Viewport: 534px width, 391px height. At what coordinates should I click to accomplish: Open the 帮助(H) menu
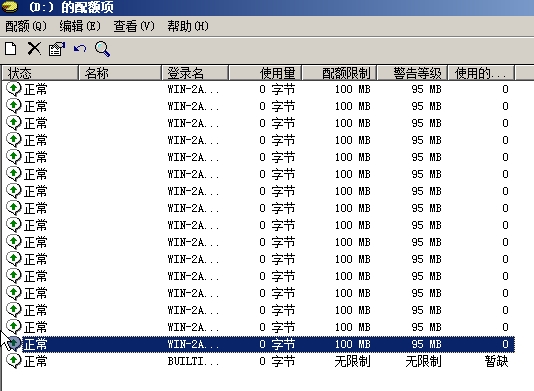pos(188,26)
